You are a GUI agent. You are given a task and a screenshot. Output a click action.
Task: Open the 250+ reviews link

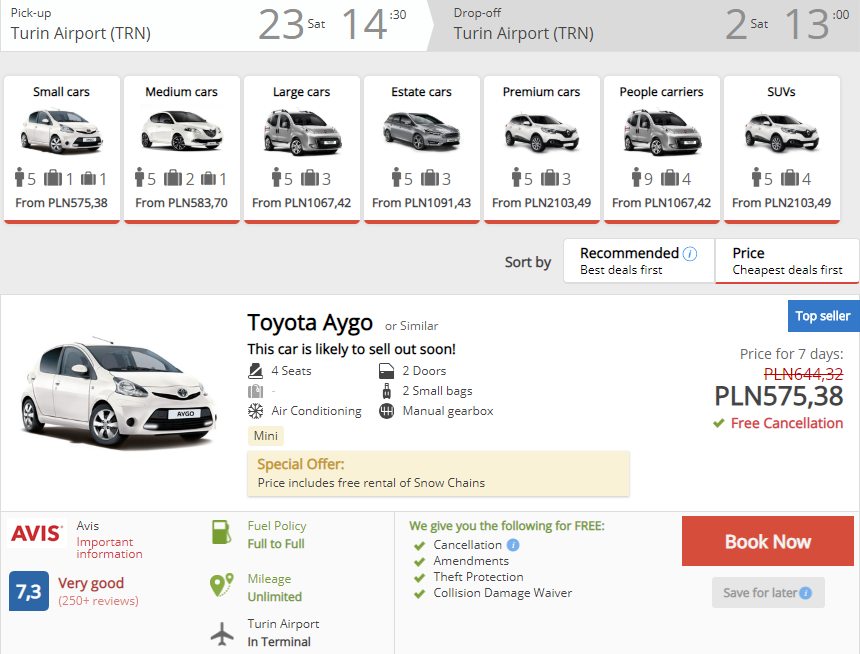point(98,601)
